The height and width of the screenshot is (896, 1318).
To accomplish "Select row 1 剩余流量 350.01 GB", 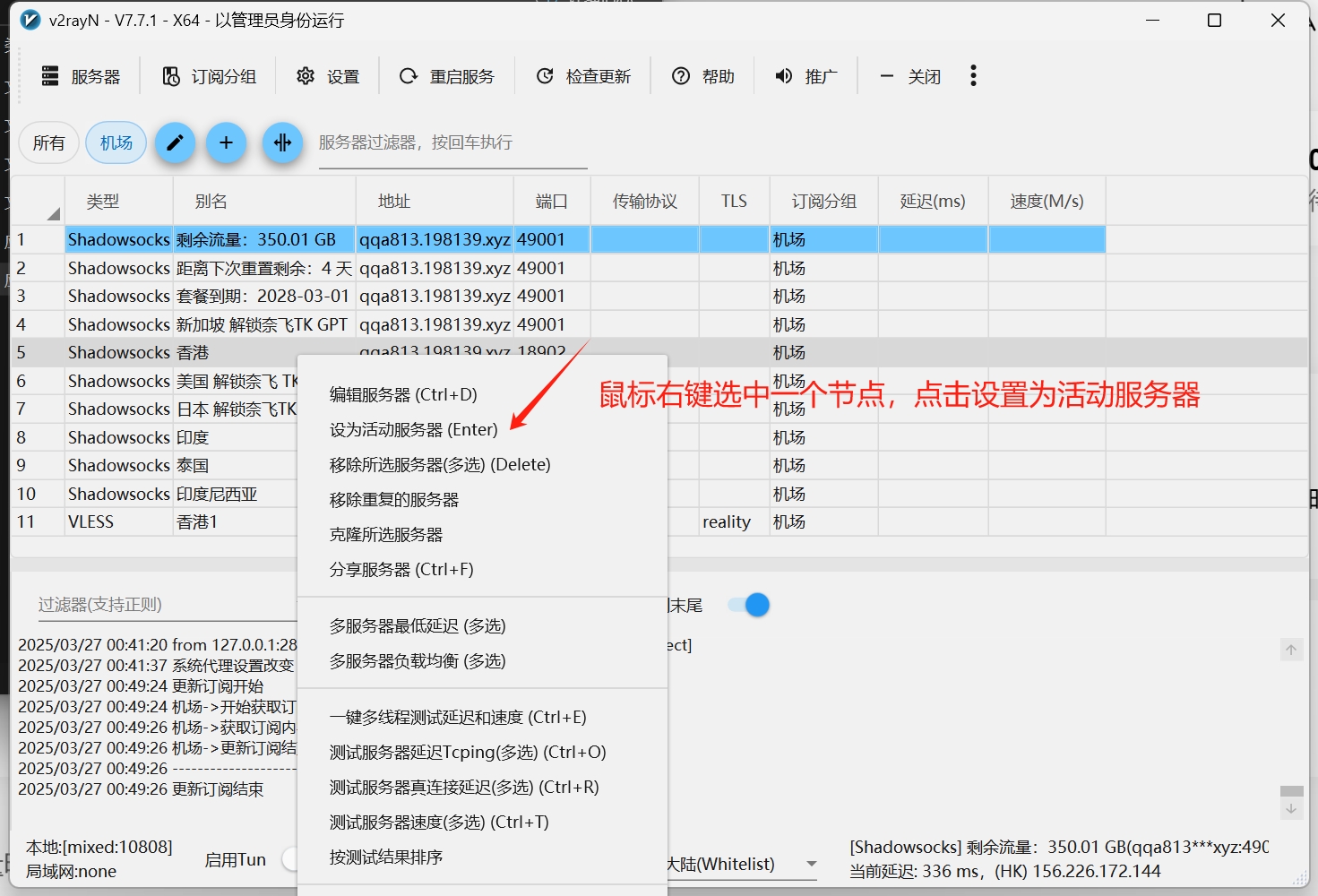I will click(557, 239).
